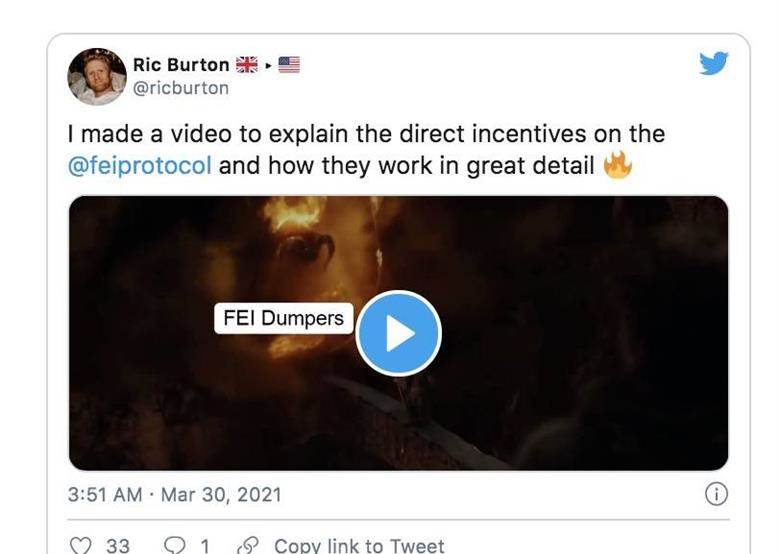
Task: Open Ric Burton's profile picture
Action: [x=97, y=77]
